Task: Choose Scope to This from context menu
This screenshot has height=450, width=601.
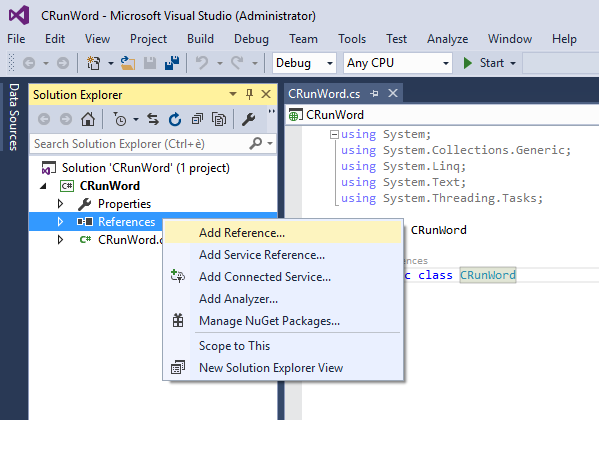Action: pos(283,346)
